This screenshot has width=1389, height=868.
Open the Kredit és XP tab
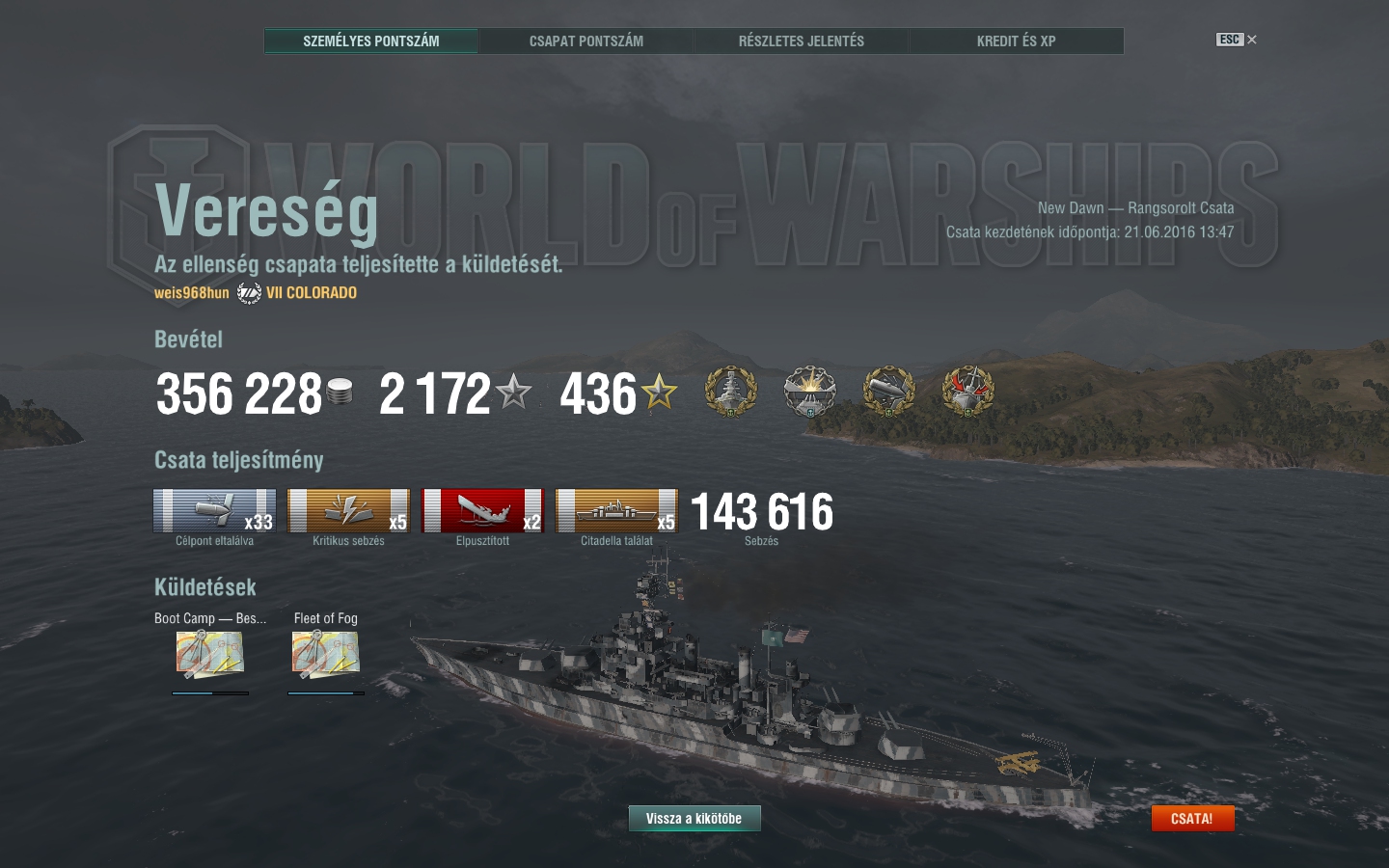pyautogui.click(x=1017, y=41)
